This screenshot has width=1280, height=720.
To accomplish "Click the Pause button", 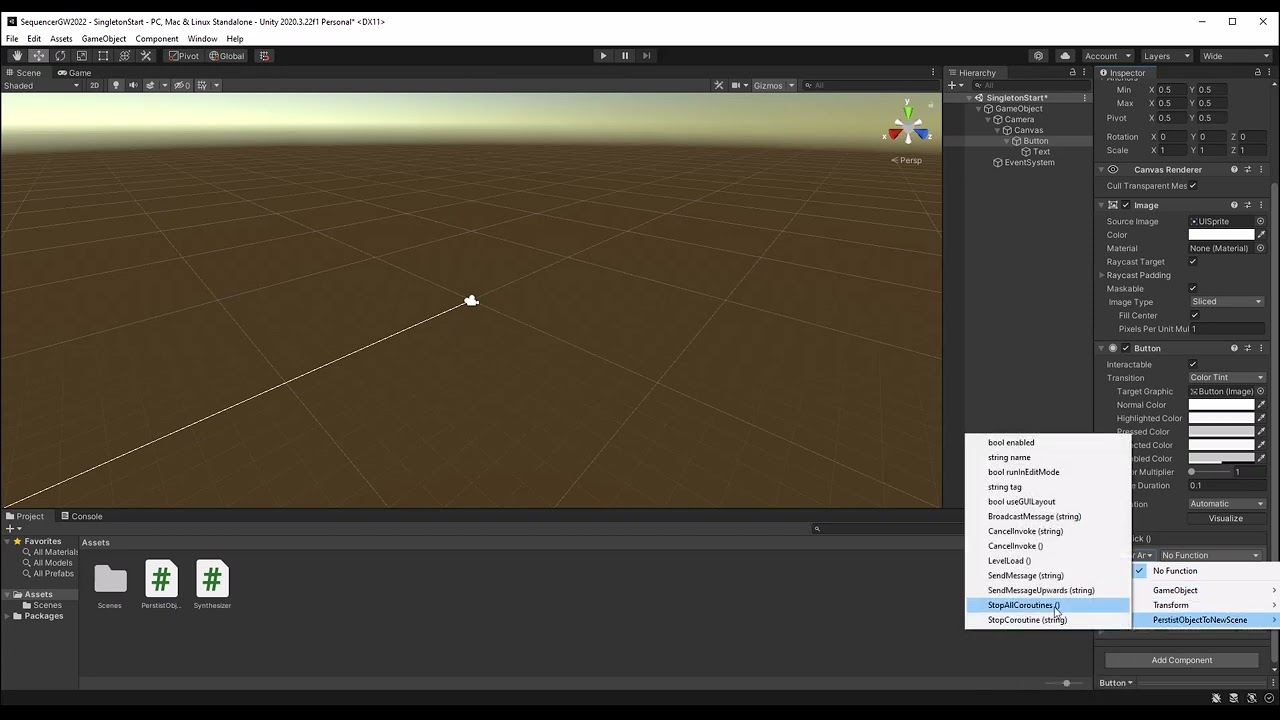I will click(x=625, y=56).
